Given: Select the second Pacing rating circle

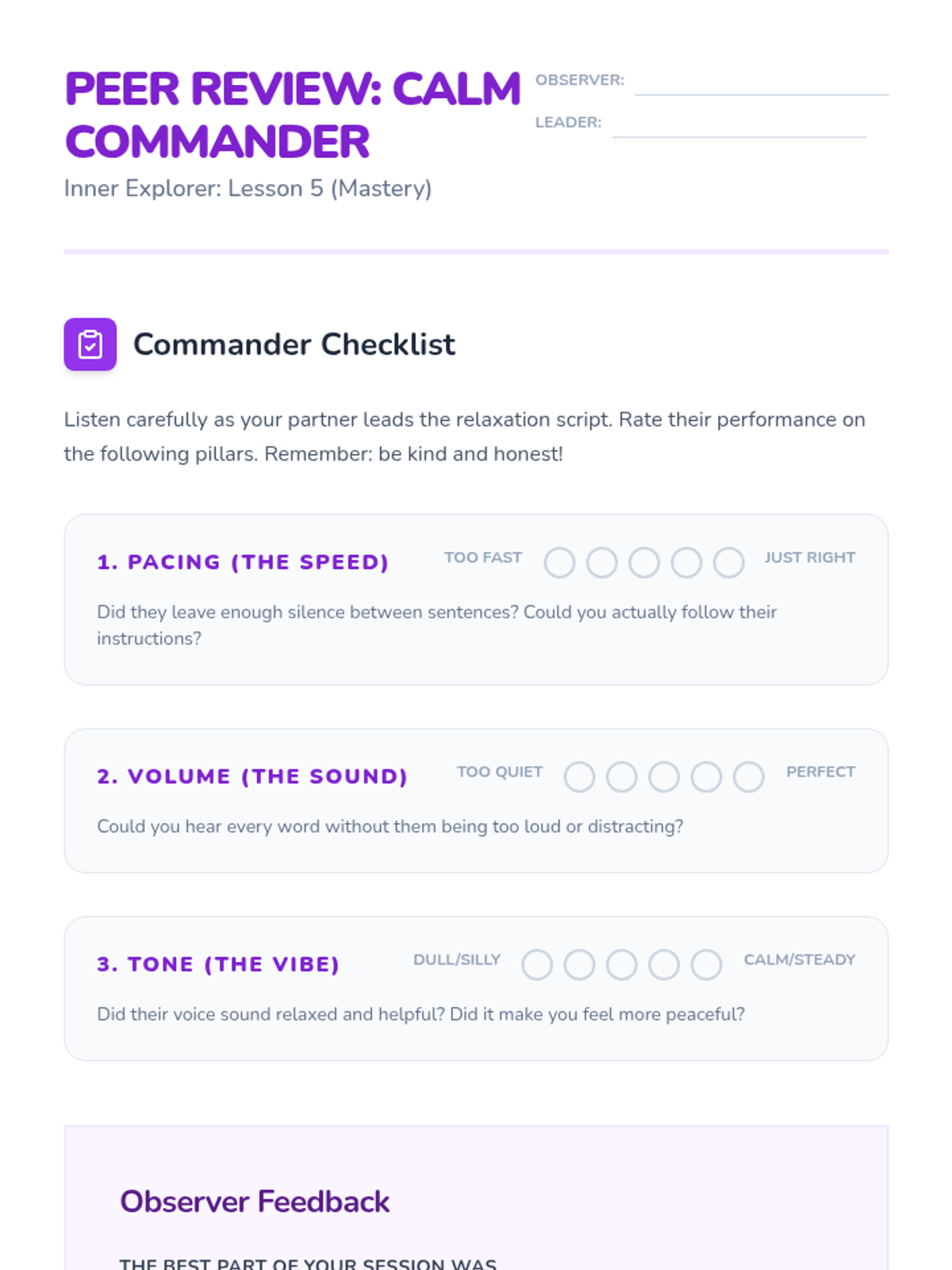Looking at the screenshot, I should pos(601,563).
